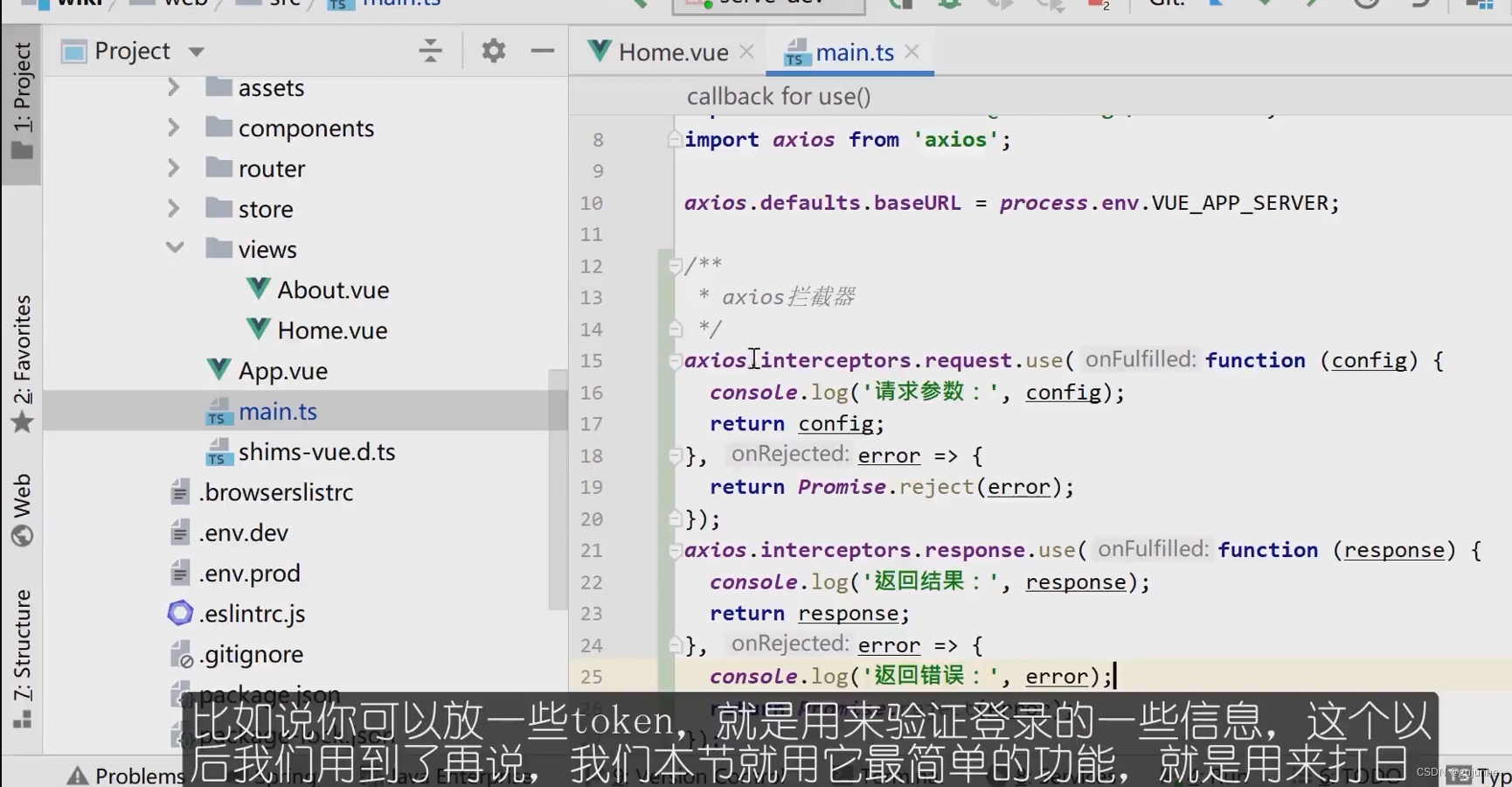1512x787 pixels.
Task: Fold the comment block at line 12
Action: click(675, 265)
